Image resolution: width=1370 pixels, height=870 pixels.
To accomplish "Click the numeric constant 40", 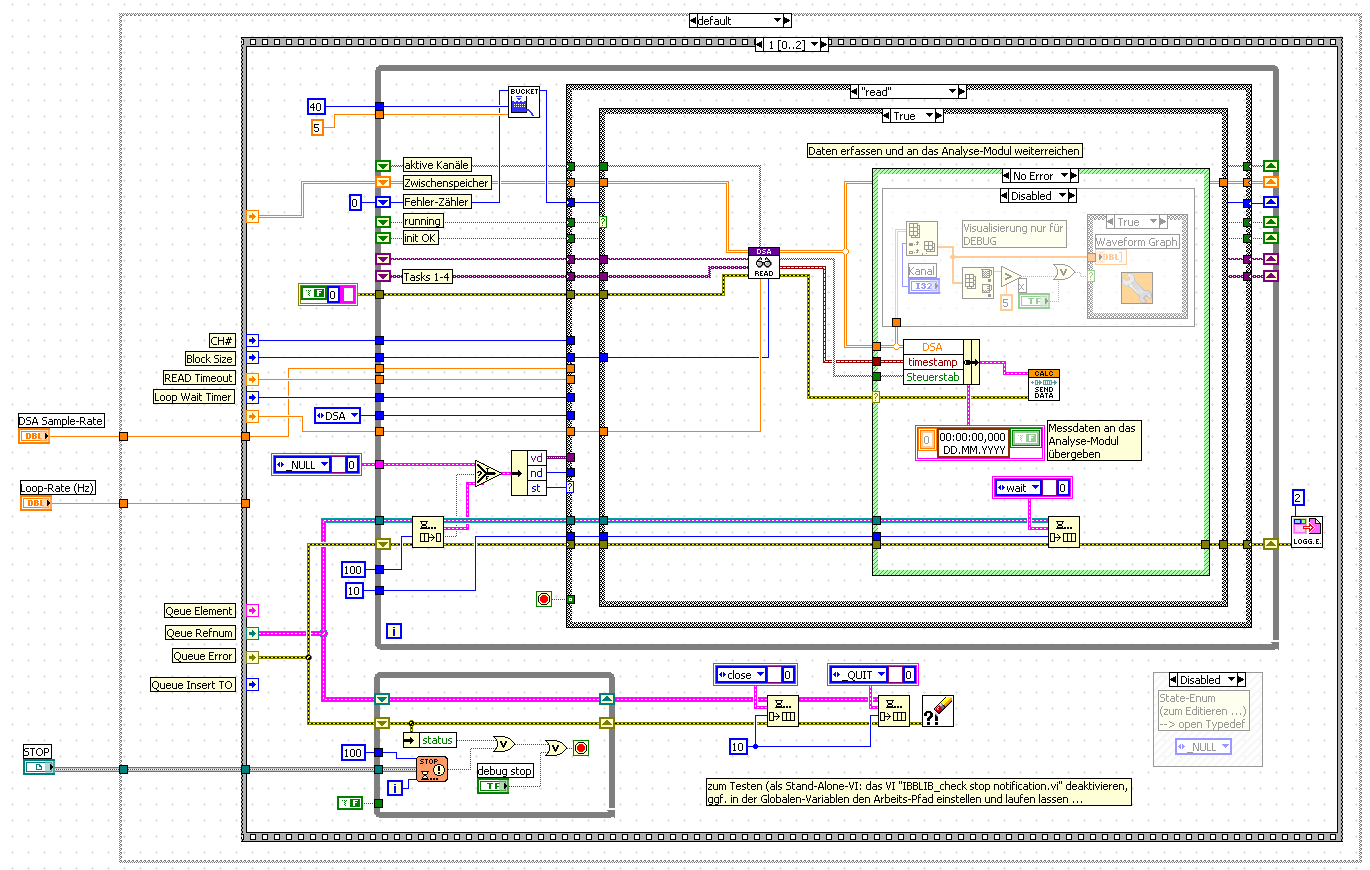I will [316, 107].
